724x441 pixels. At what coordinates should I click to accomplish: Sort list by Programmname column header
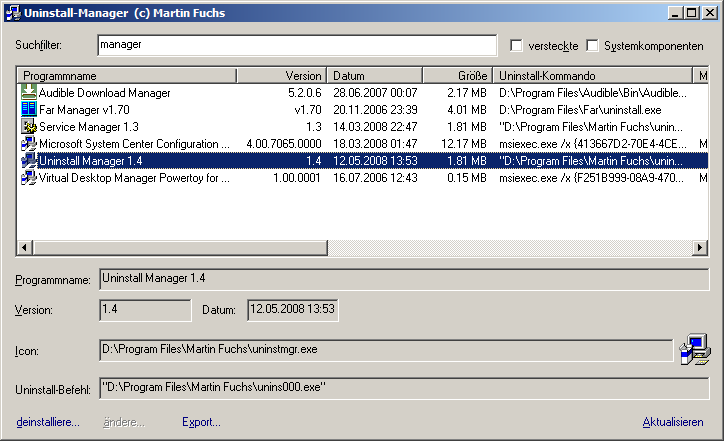point(127,75)
